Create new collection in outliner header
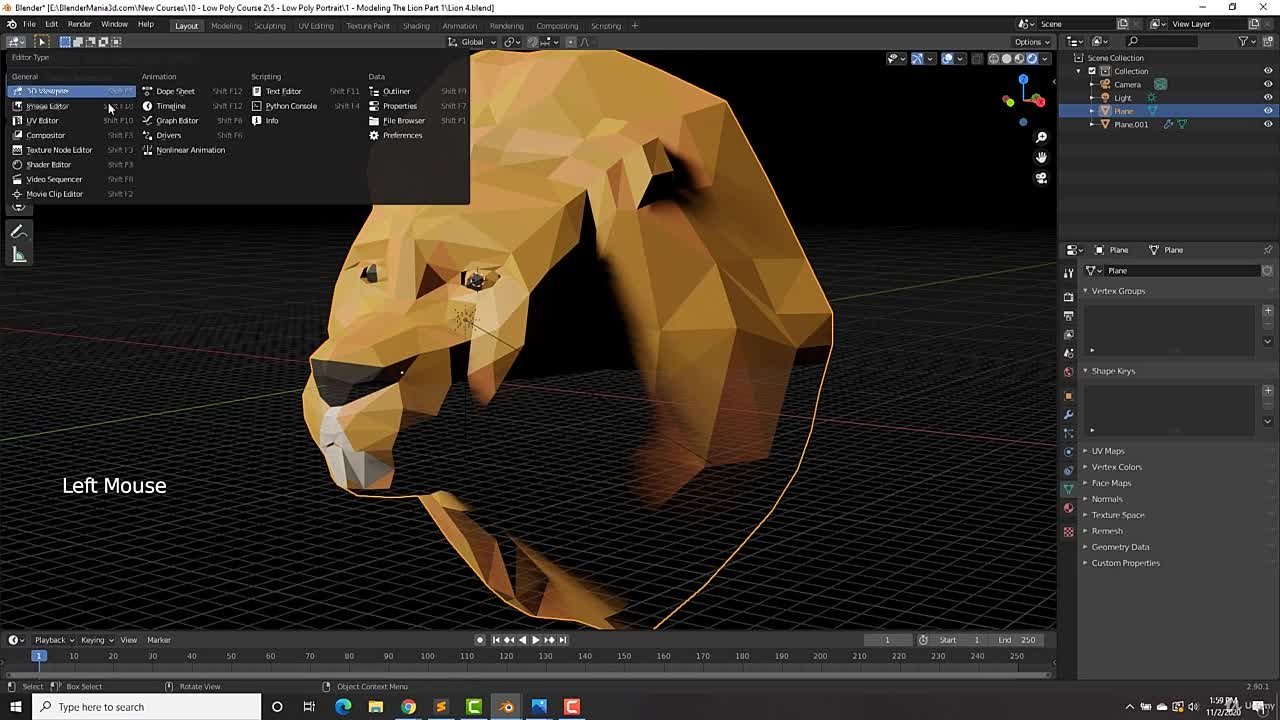 (x=1268, y=41)
